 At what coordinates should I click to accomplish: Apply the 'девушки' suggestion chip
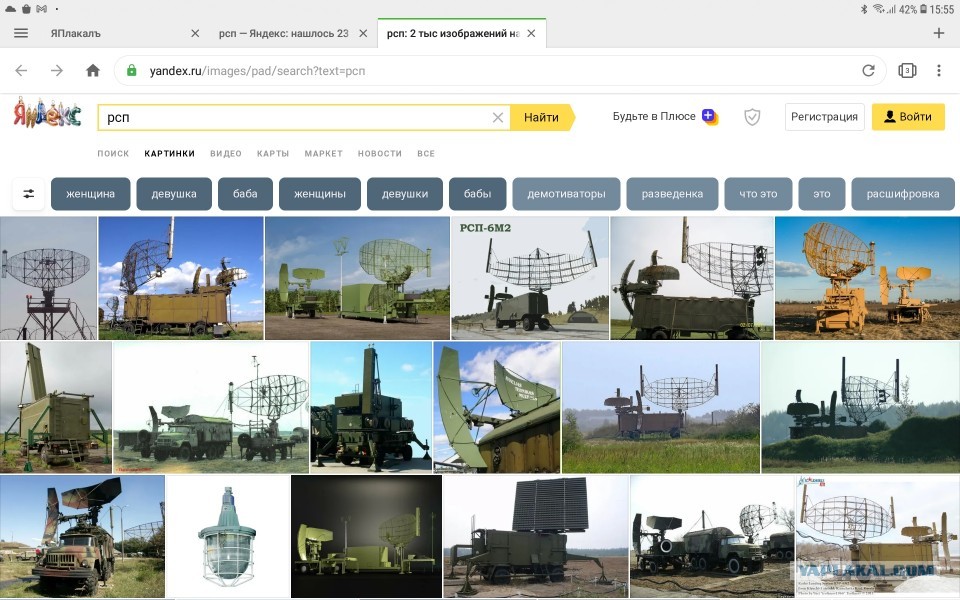click(x=405, y=194)
